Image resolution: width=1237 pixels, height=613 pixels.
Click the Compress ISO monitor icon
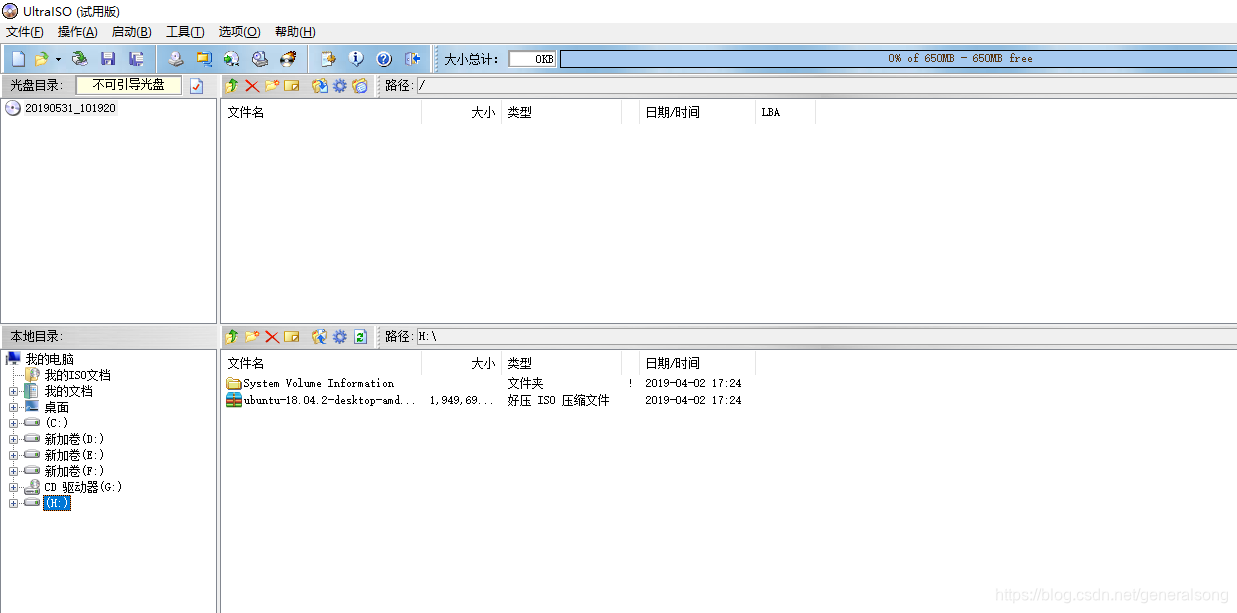pos(204,59)
